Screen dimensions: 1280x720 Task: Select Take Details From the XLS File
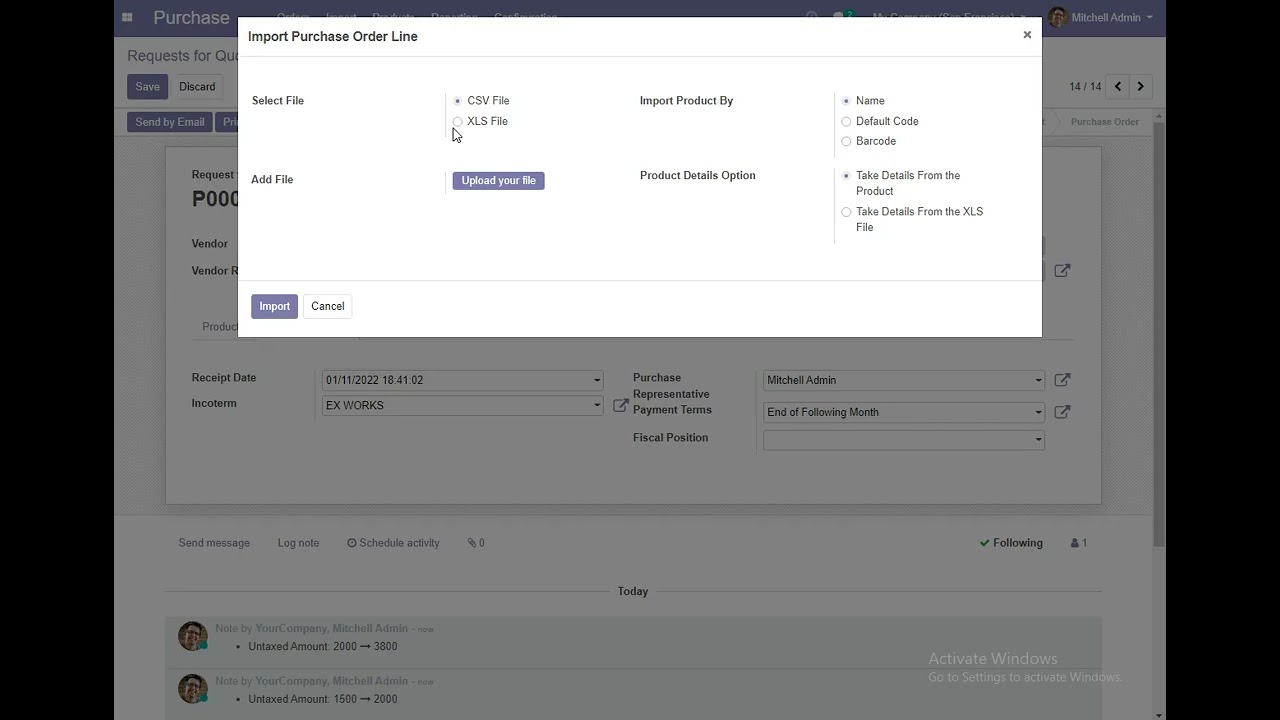[x=846, y=212]
